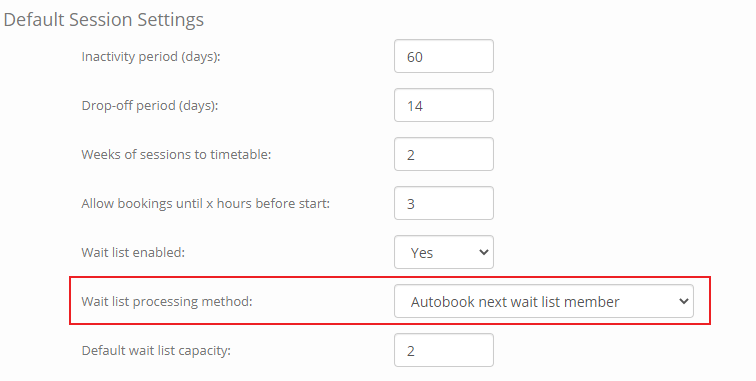This screenshot has width=756, height=381.
Task: Click the Default Session Settings heading
Action: (104, 20)
